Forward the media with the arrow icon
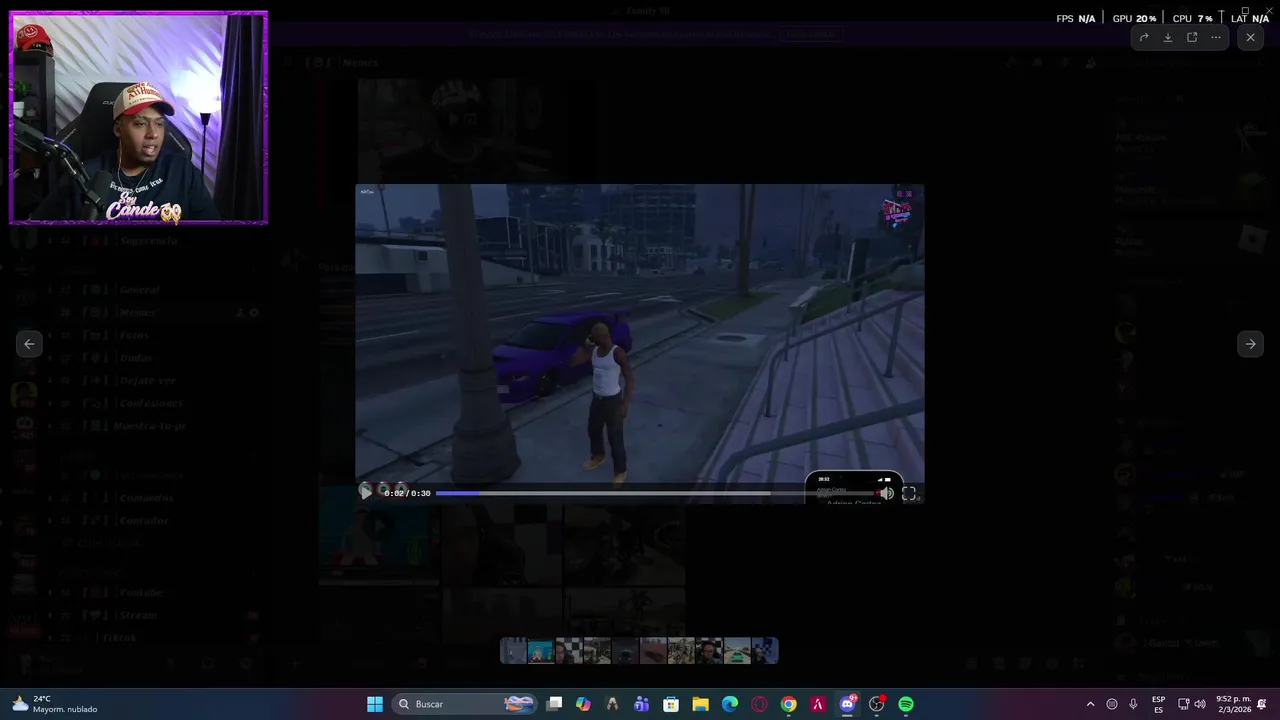Screen dimensions: 1280x720 (1144, 37)
